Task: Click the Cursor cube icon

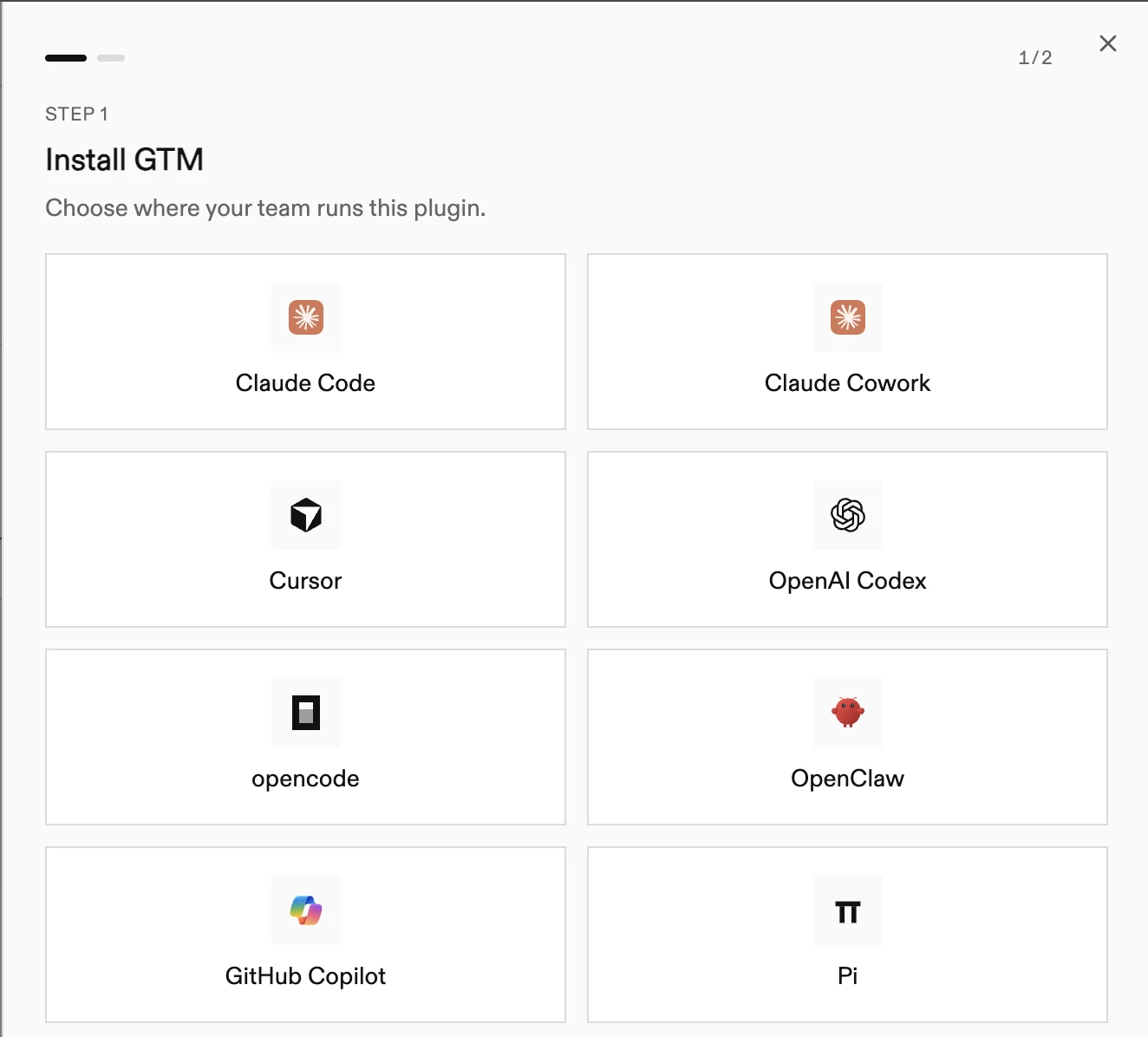Action: coord(306,515)
